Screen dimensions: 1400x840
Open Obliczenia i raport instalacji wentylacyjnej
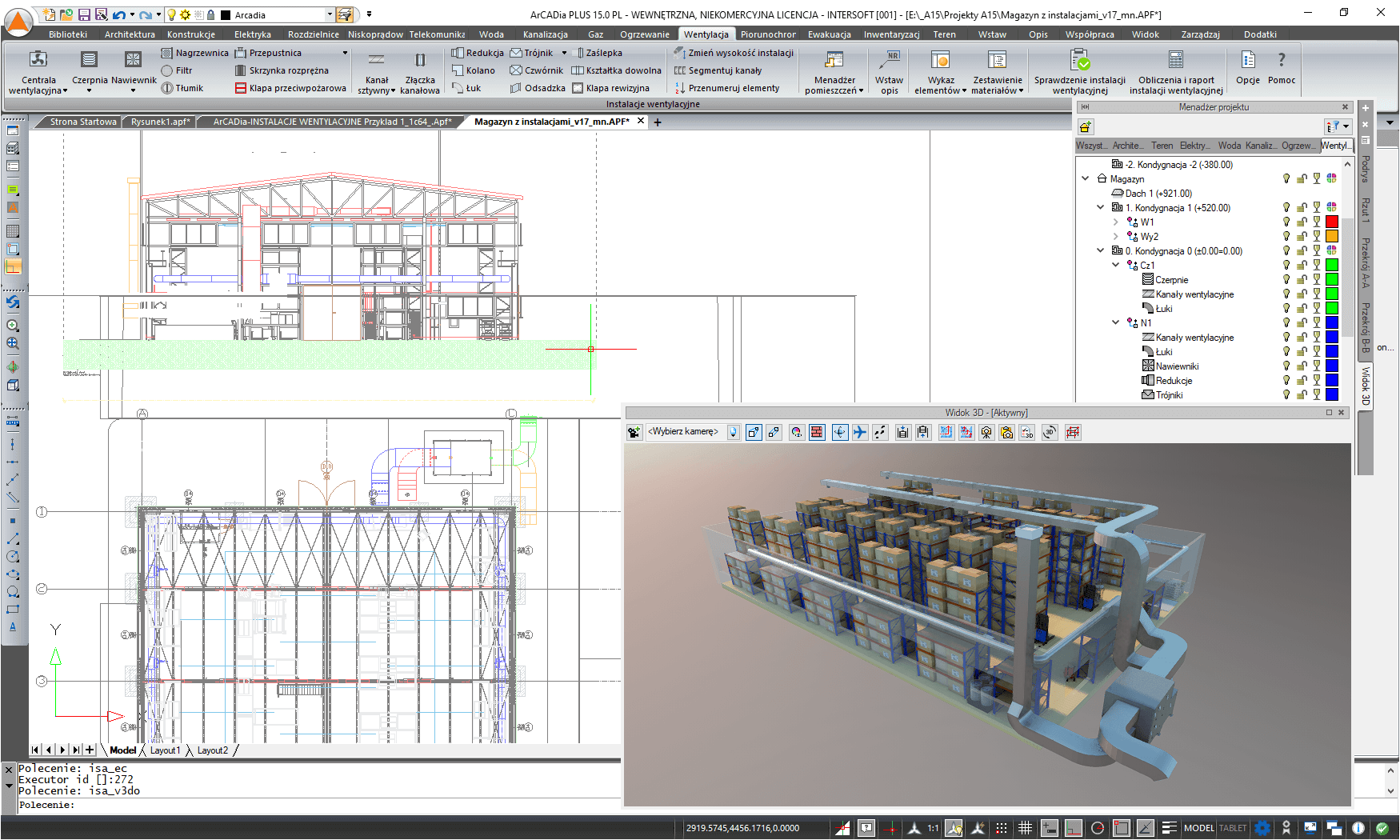1175,72
